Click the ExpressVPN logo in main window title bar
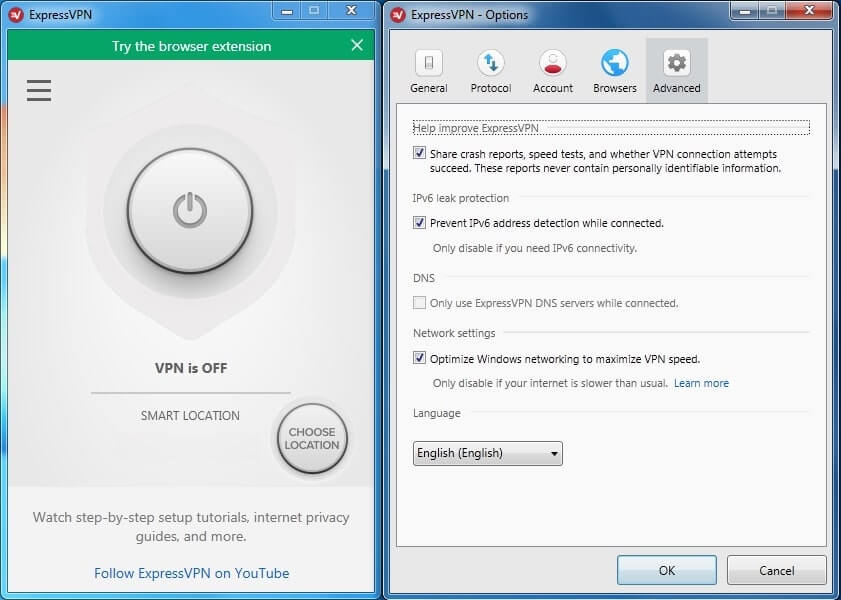Screen dimensions: 841x600 [x=16, y=14]
